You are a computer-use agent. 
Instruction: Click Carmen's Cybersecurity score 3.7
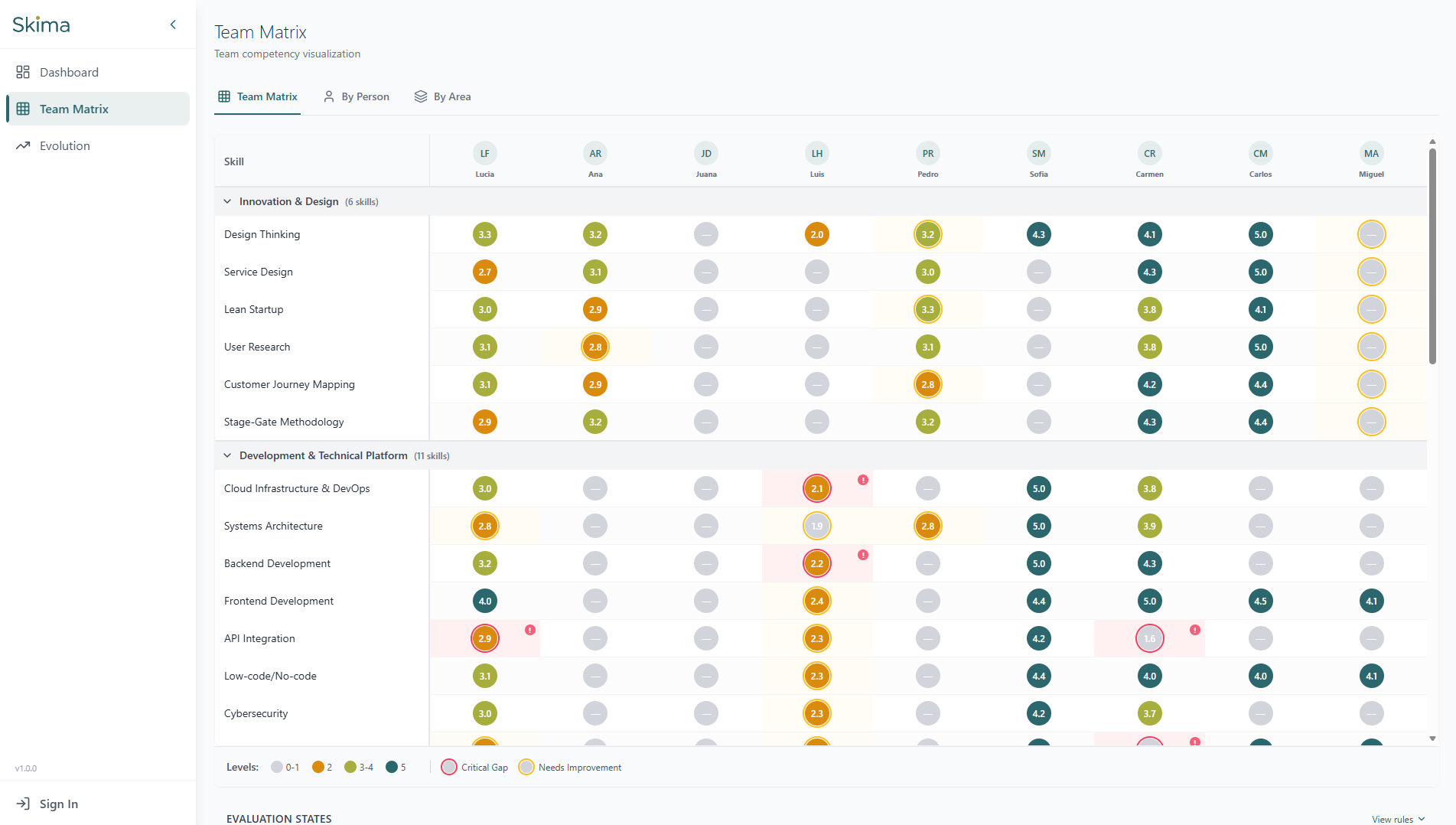coord(1150,713)
